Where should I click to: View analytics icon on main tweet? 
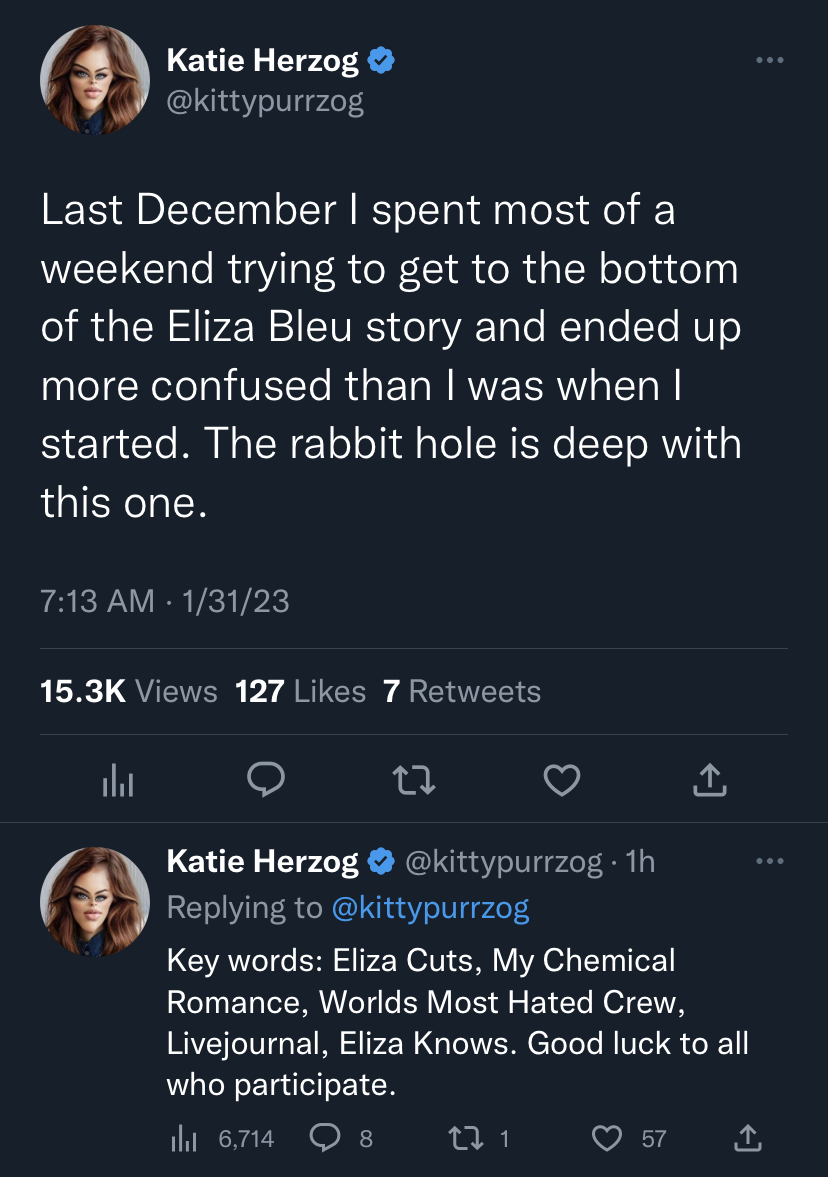click(118, 780)
